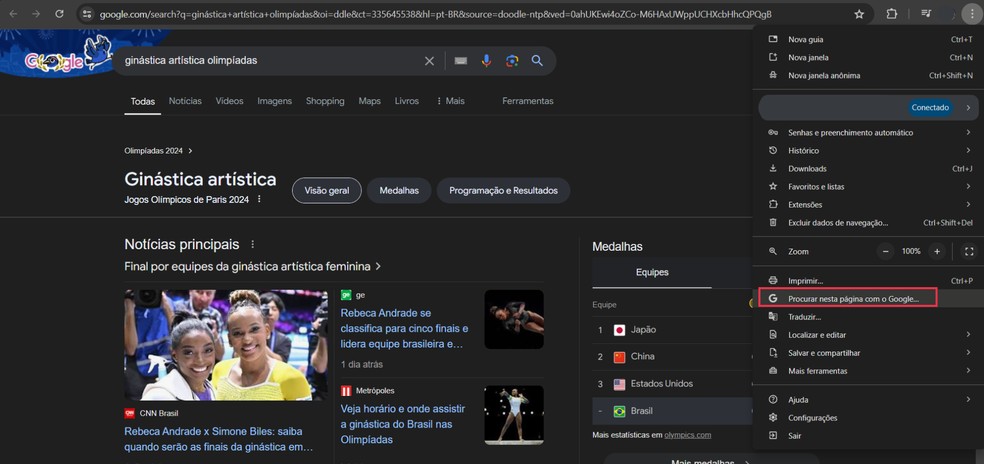This screenshot has height=464, width=984.
Task: Open Rebeca Andrade x Simone Biles CNN article
Action: point(218,439)
